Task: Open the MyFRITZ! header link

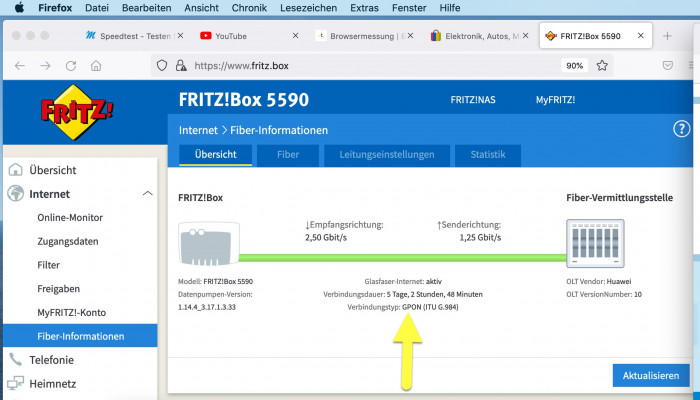Action: click(560, 100)
